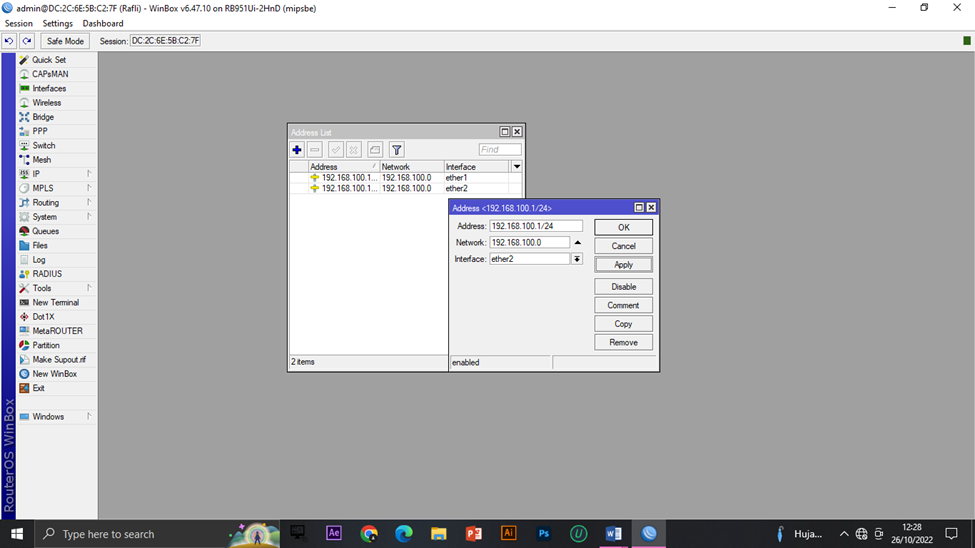Click Comment button in Address dialog
Image resolution: width=975 pixels, height=548 pixels.
coord(623,305)
